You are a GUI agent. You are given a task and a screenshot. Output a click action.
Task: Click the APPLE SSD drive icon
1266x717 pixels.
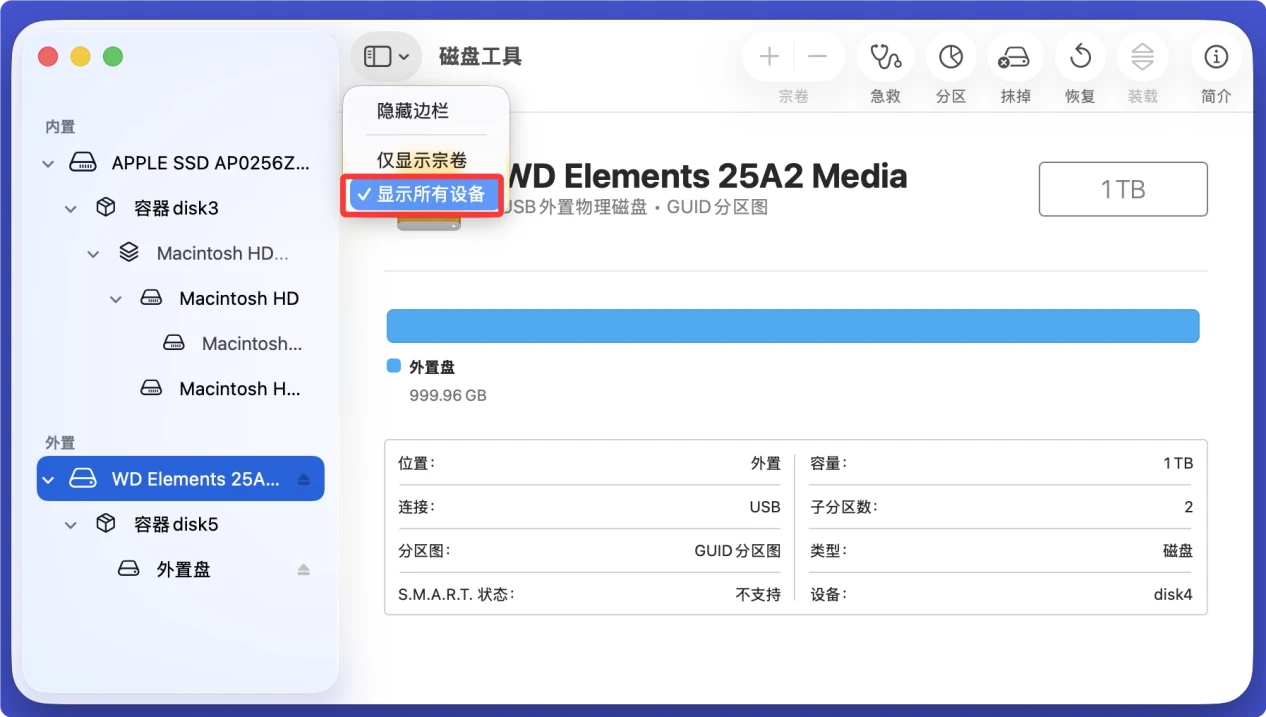point(83,162)
